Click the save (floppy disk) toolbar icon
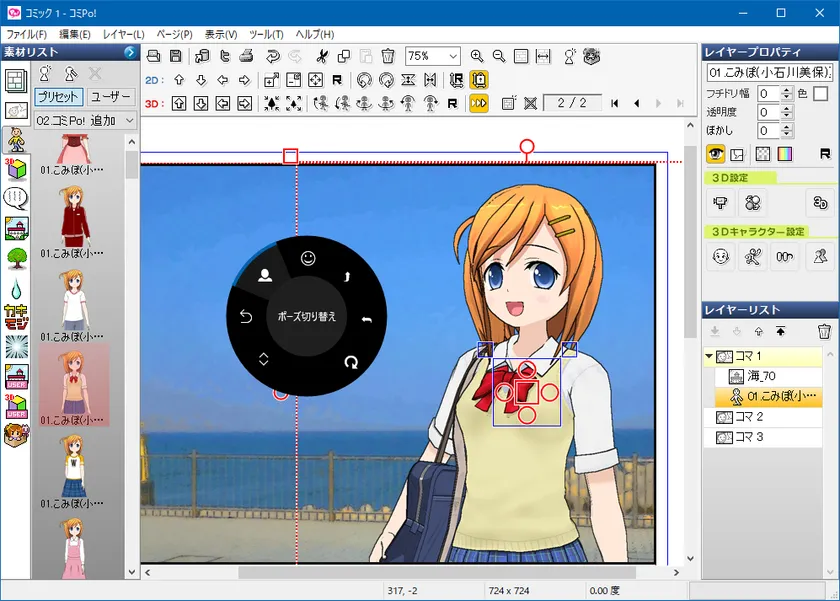Screen dimensions: 840x601 [176, 56]
